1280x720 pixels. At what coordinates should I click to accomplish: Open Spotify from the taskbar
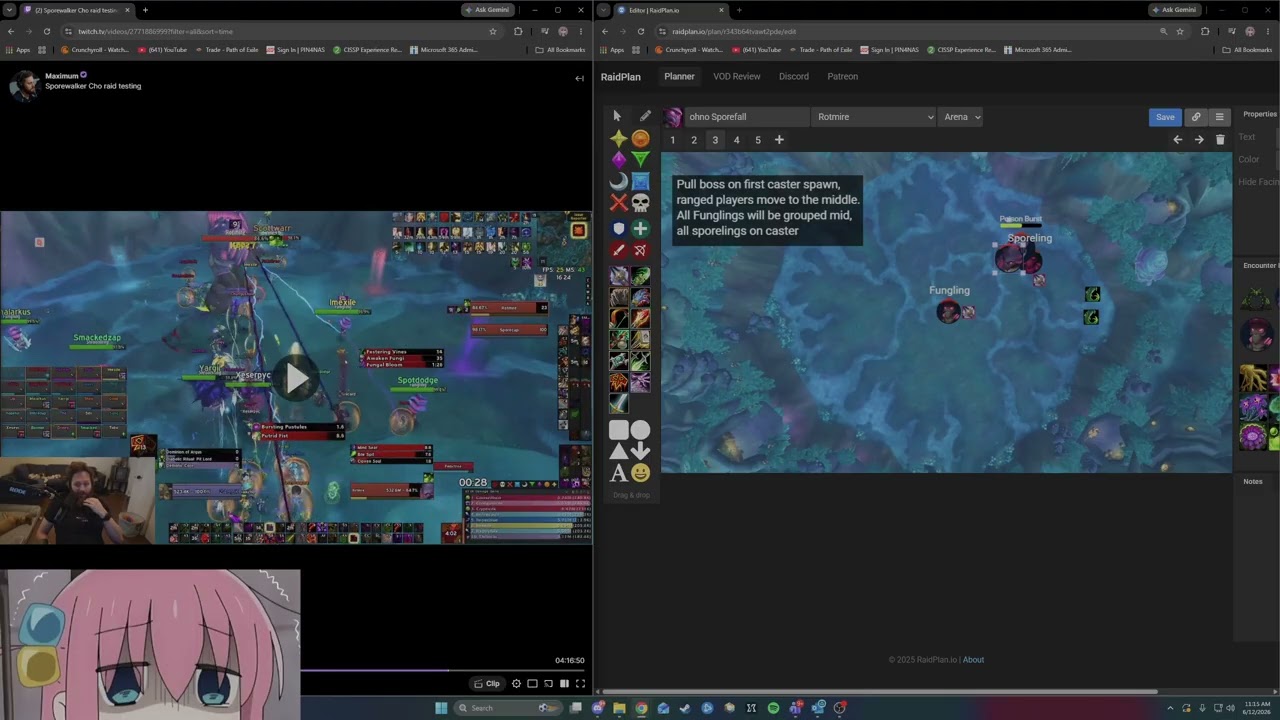(773, 708)
